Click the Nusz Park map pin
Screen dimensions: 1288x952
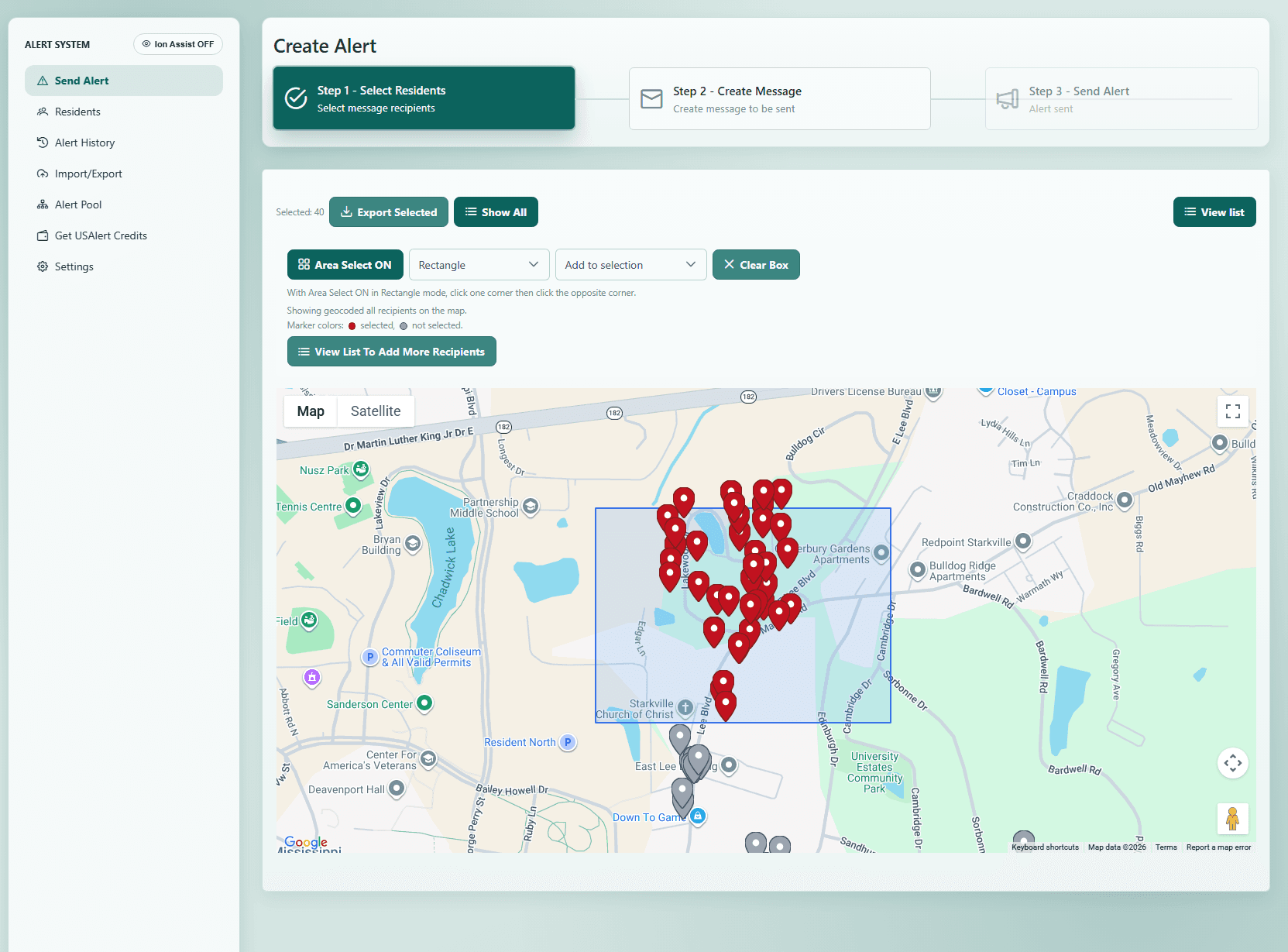(361, 469)
